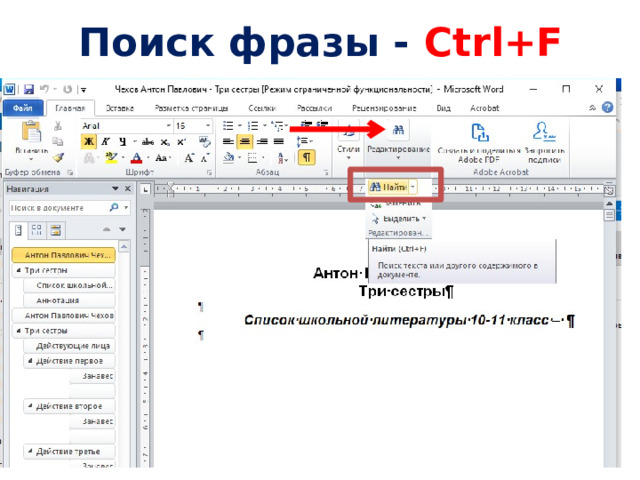The width and height of the screenshot is (640, 480).
Task: Toggle Strikethrough formatting
Action: click(x=148, y=142)
